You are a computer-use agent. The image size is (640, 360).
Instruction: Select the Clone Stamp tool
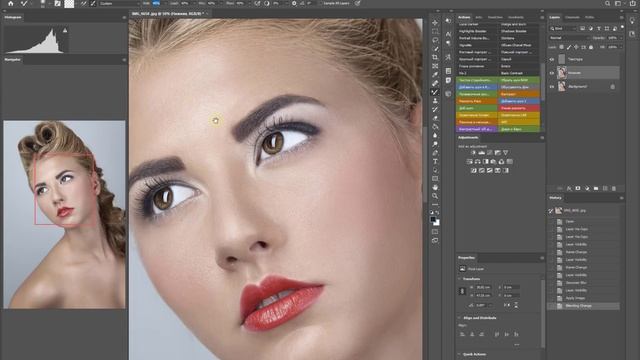pyautogui.click(x=435, y=100)
